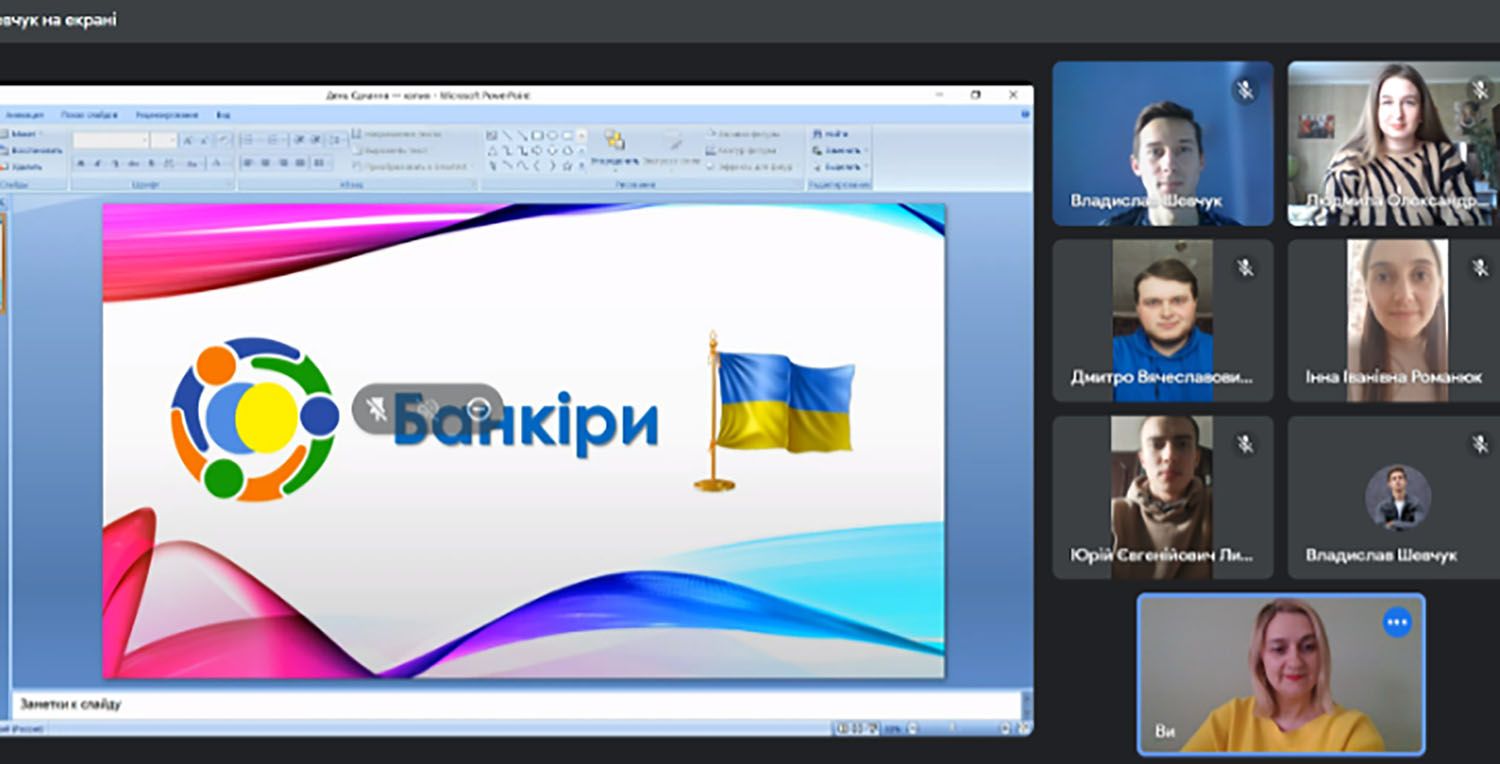Center text in paragraph group

[265, 163]
